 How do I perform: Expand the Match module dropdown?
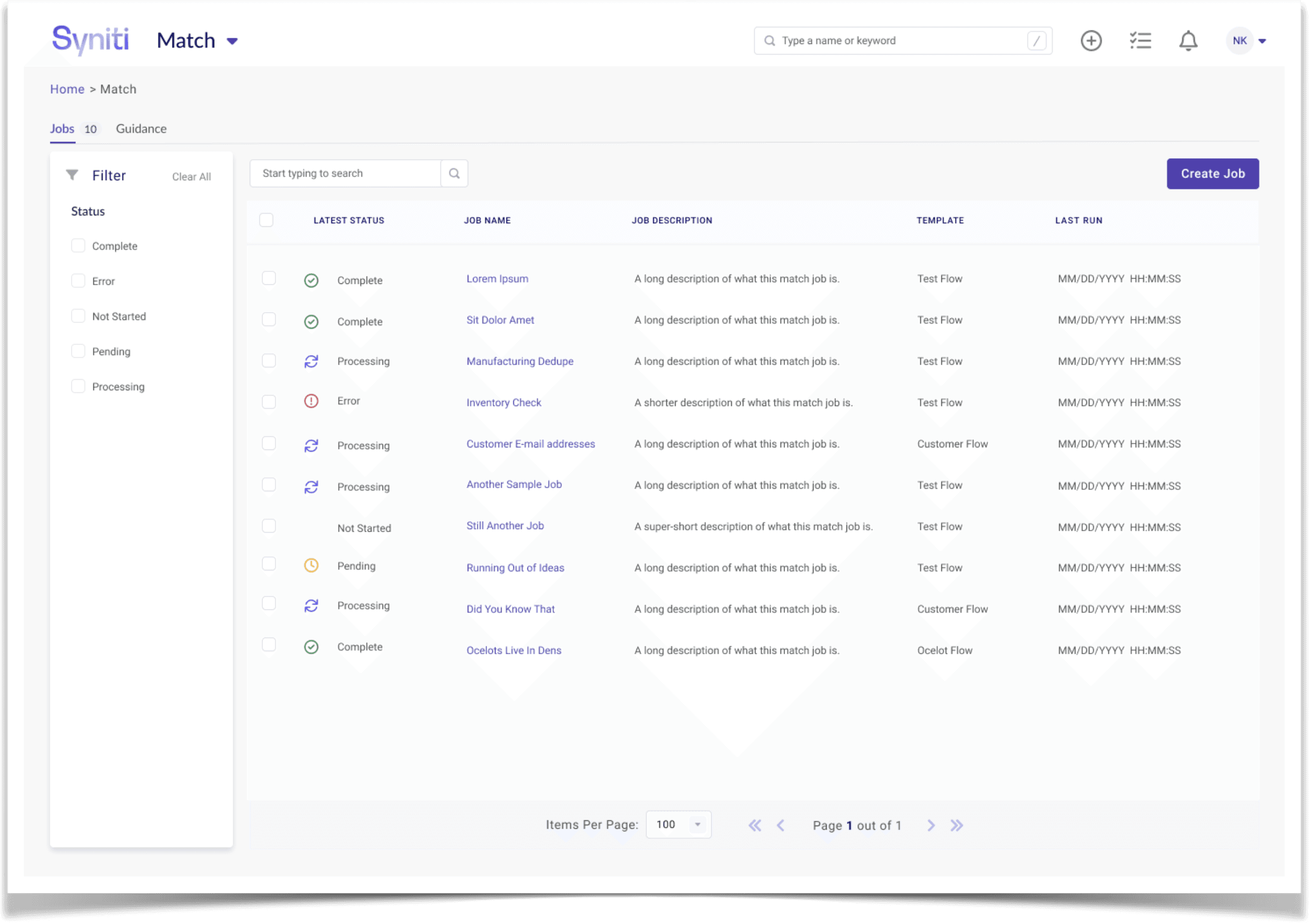[x=232, y=41]
